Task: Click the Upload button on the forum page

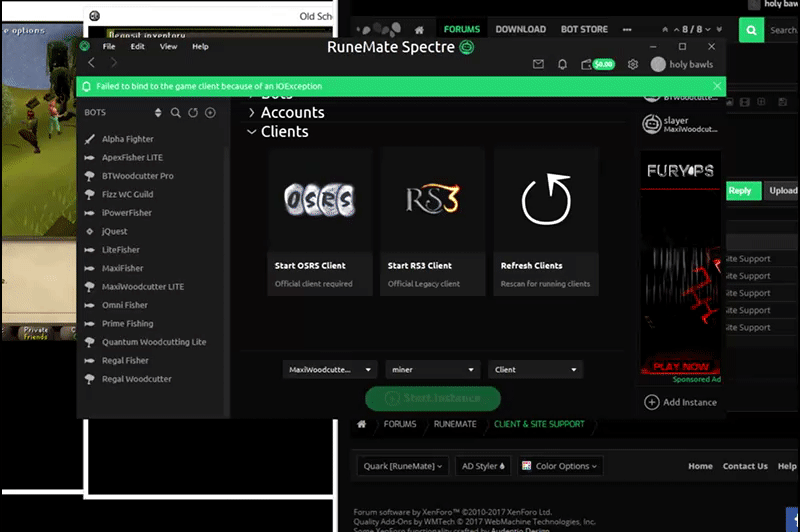Action: (x=782, y=191)
